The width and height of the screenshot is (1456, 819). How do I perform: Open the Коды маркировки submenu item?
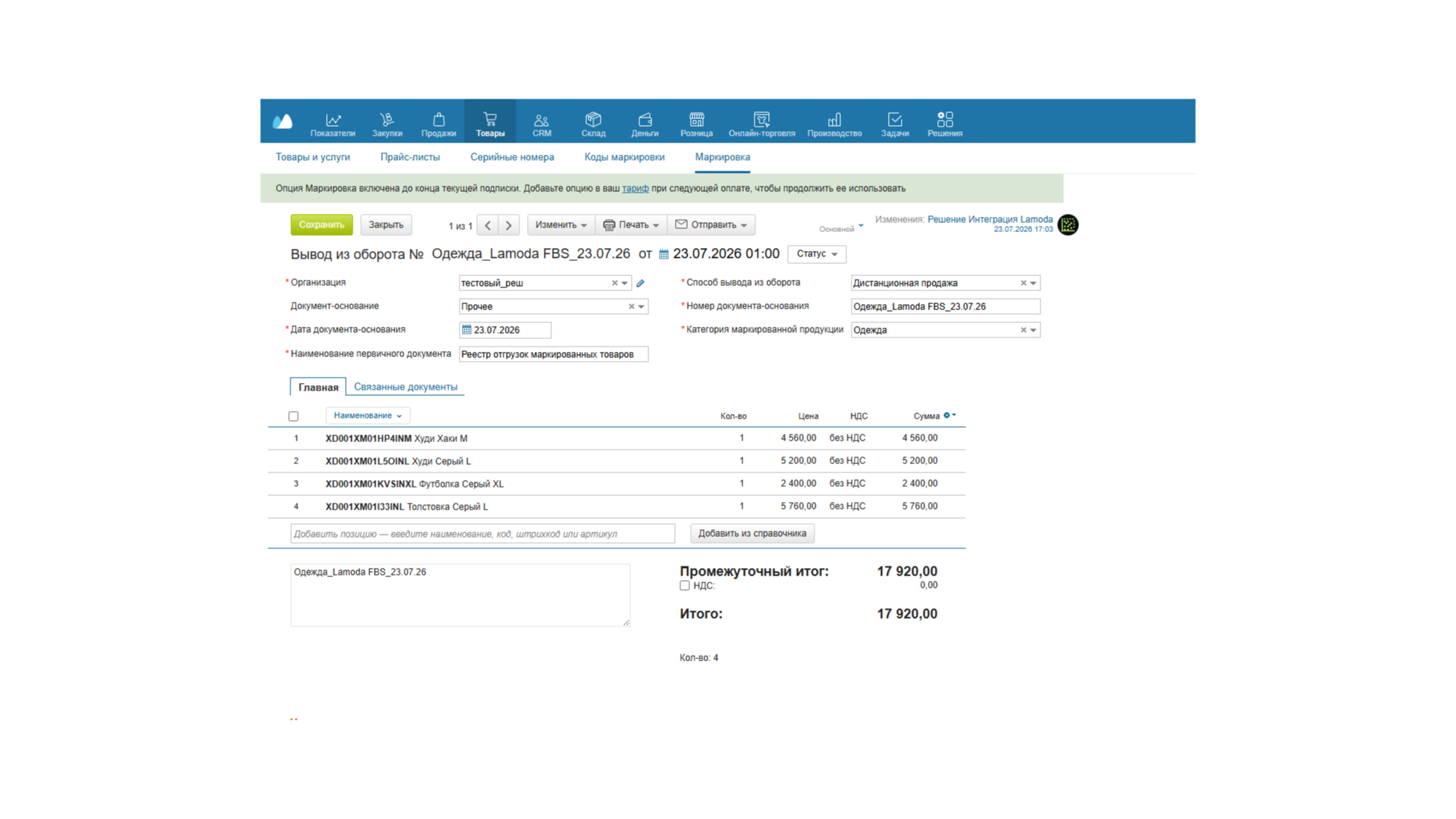click(624, 157)
